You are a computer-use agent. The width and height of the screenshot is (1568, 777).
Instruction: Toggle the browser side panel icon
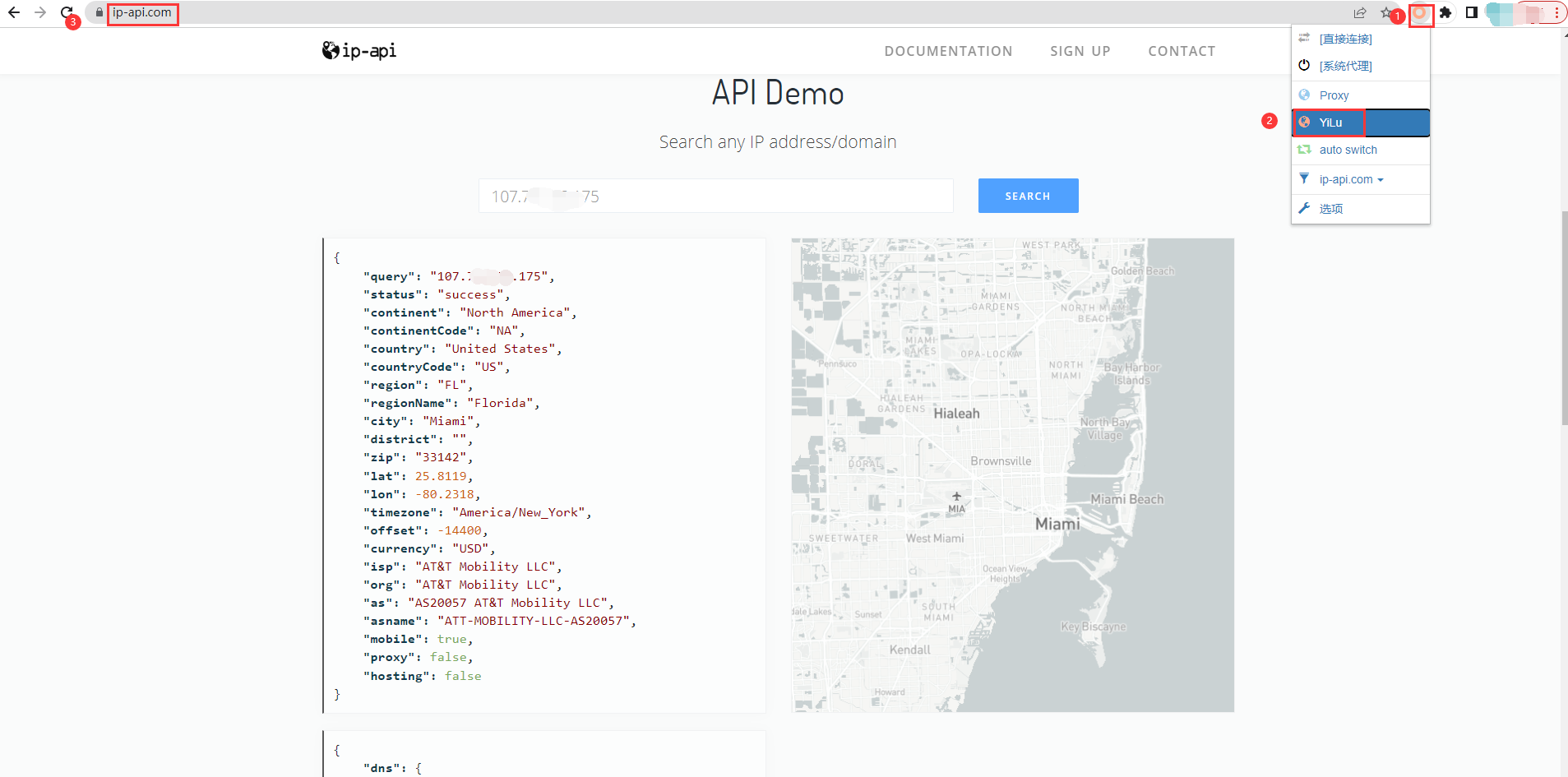(x=1472, y=12)
